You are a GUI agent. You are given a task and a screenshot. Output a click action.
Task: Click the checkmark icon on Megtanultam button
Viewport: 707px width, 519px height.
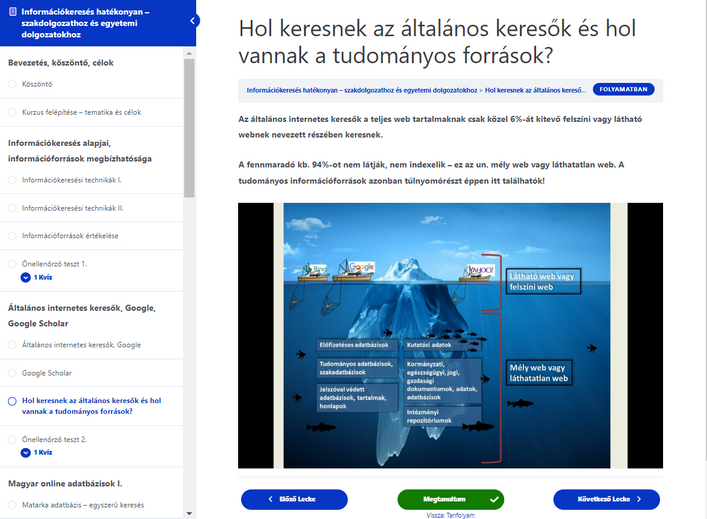click(493, 498)
